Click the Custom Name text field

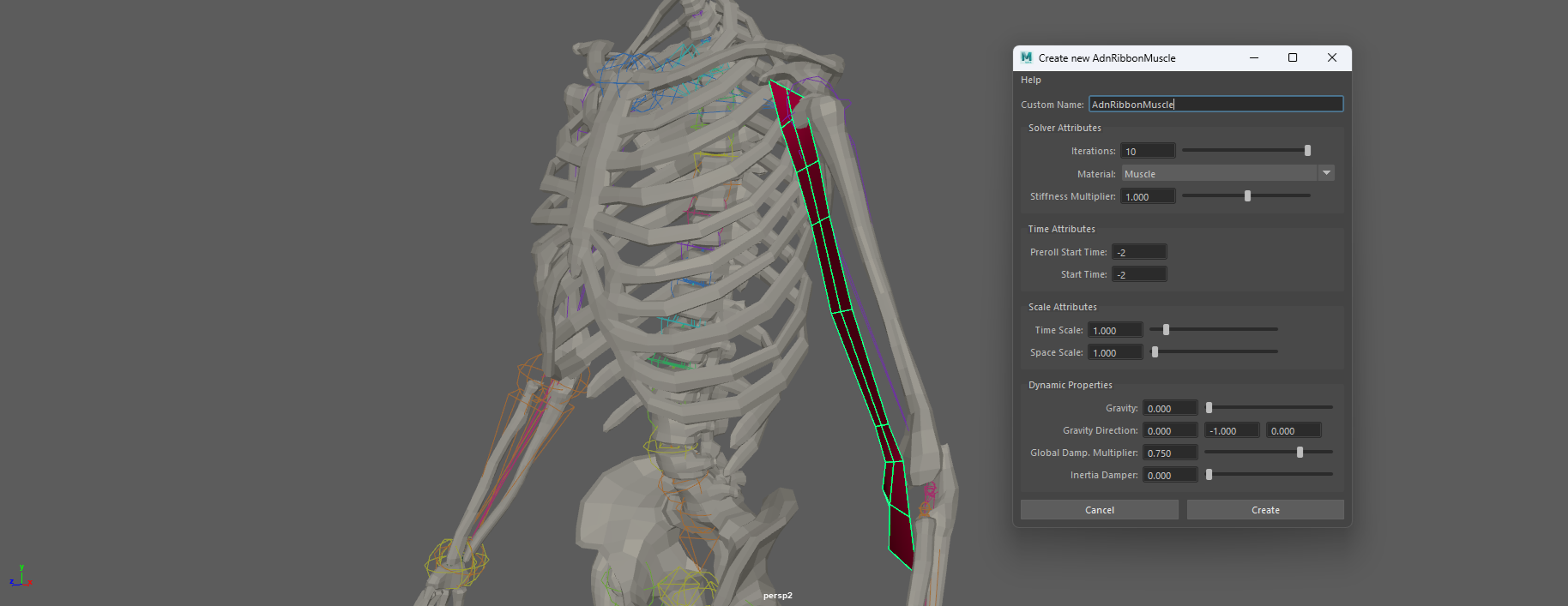(1215, 105)
